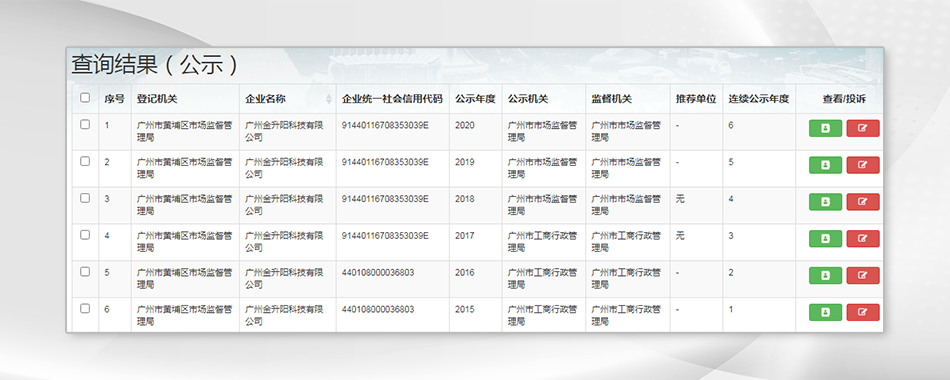Click credit code 91440116708353039E in 2019 row
This screenshot has height=380, width=950.
coord(385,162)
